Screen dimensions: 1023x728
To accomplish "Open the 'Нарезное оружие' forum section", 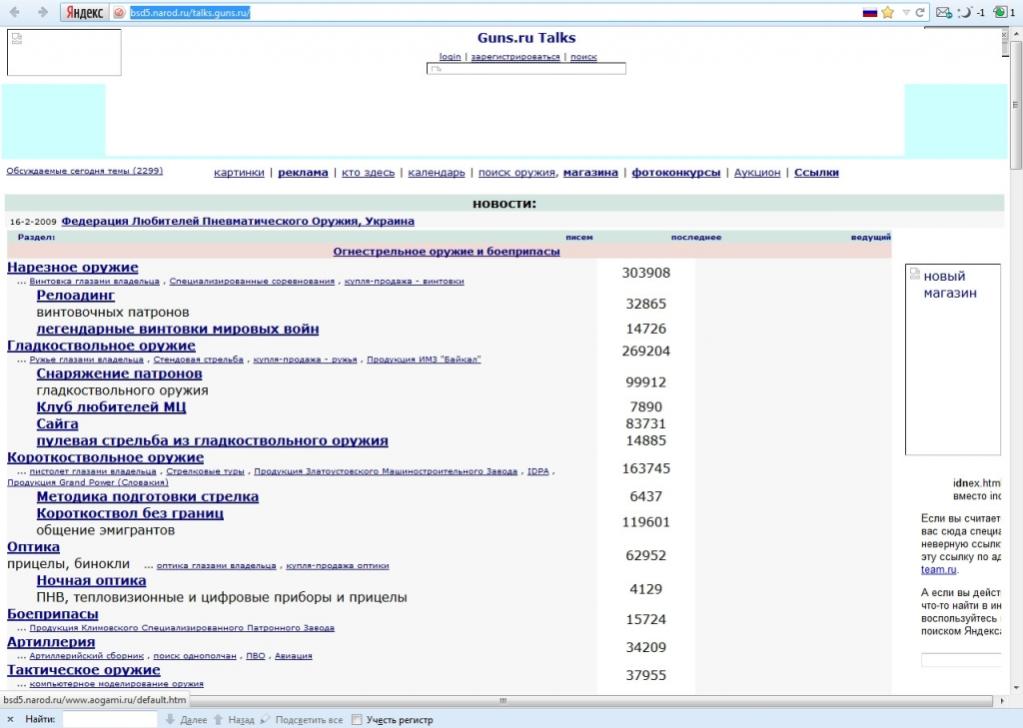I will (x=72, y=267).
